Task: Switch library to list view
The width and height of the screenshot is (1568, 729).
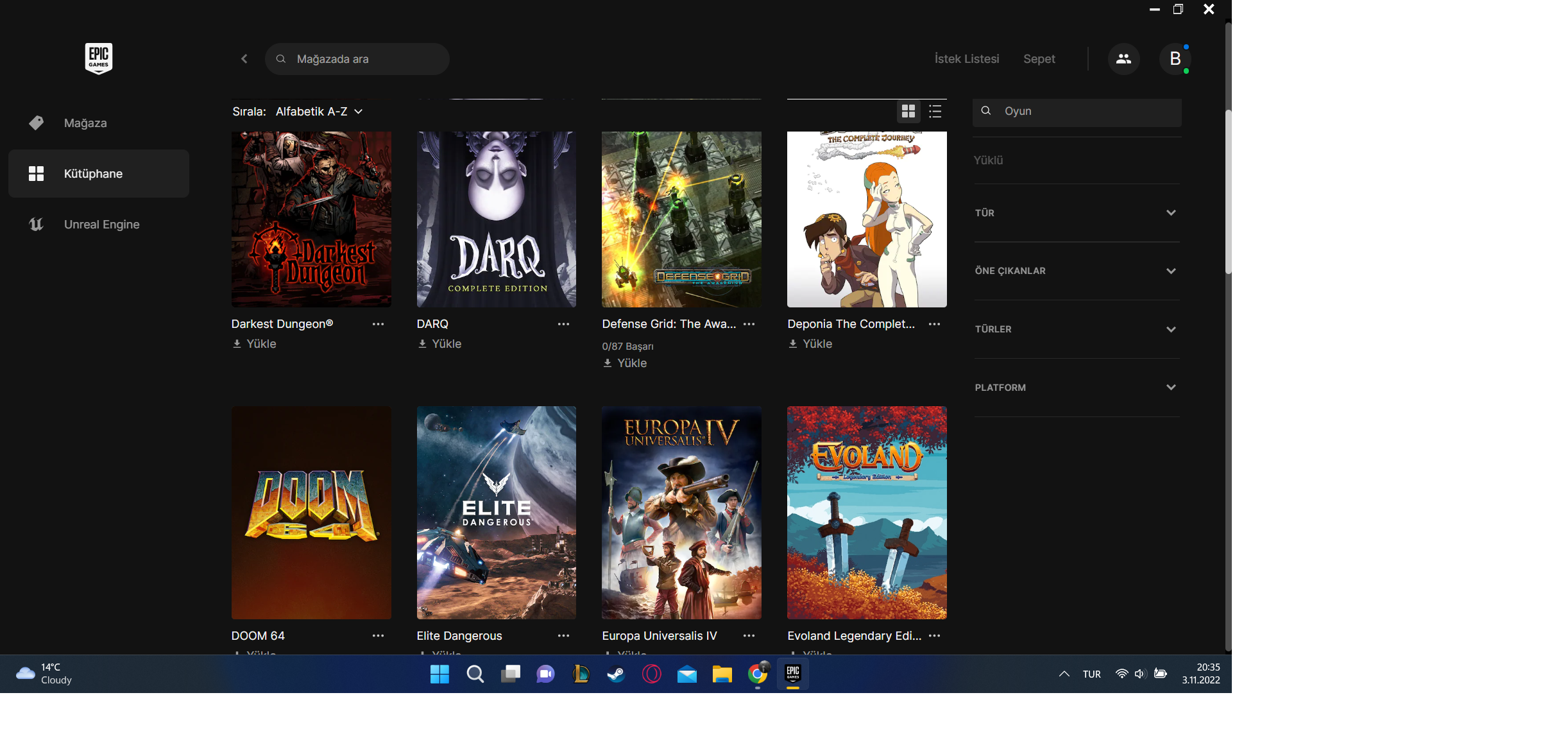Action: click(935, 112)
